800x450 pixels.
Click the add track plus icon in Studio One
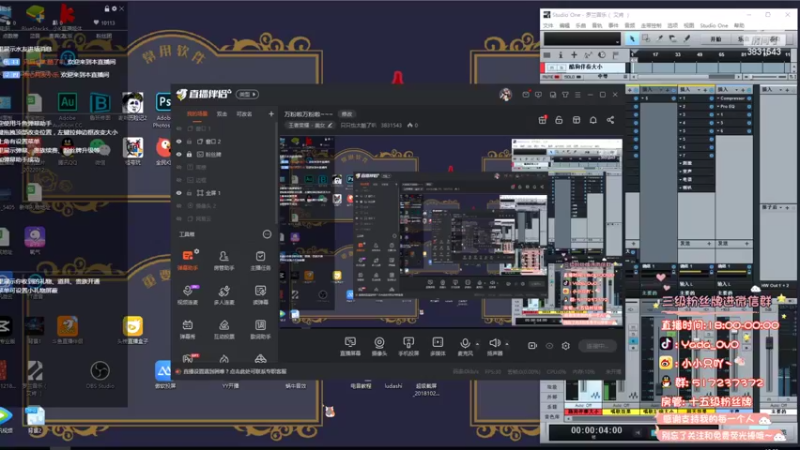tap(574, 55)
